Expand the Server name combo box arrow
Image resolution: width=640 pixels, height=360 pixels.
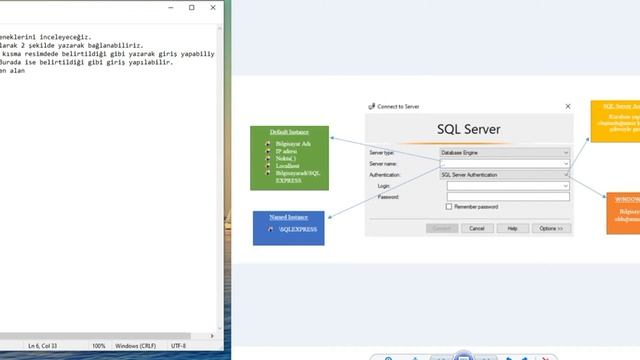click(566, 164)
